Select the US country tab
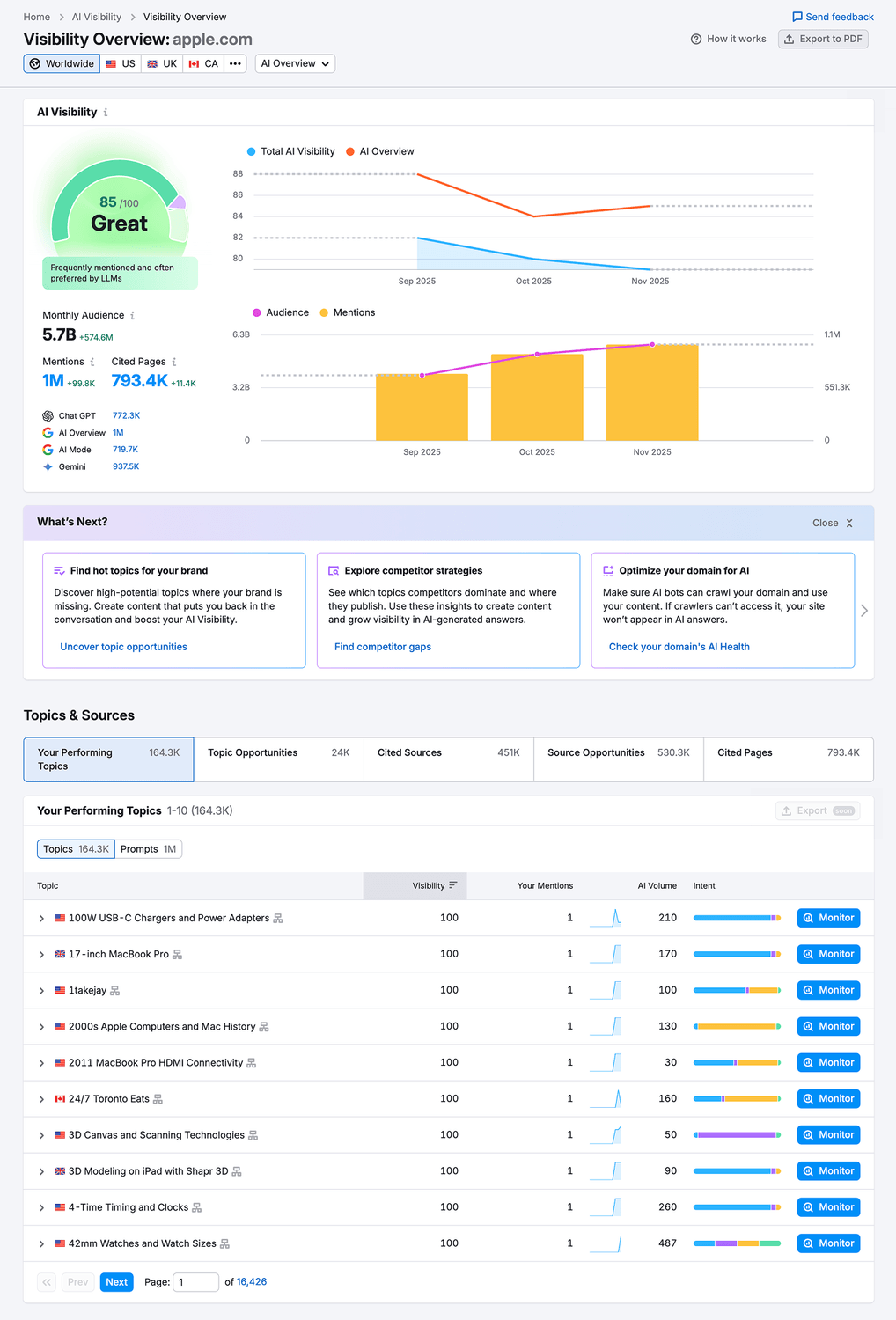 coord(121,63)
